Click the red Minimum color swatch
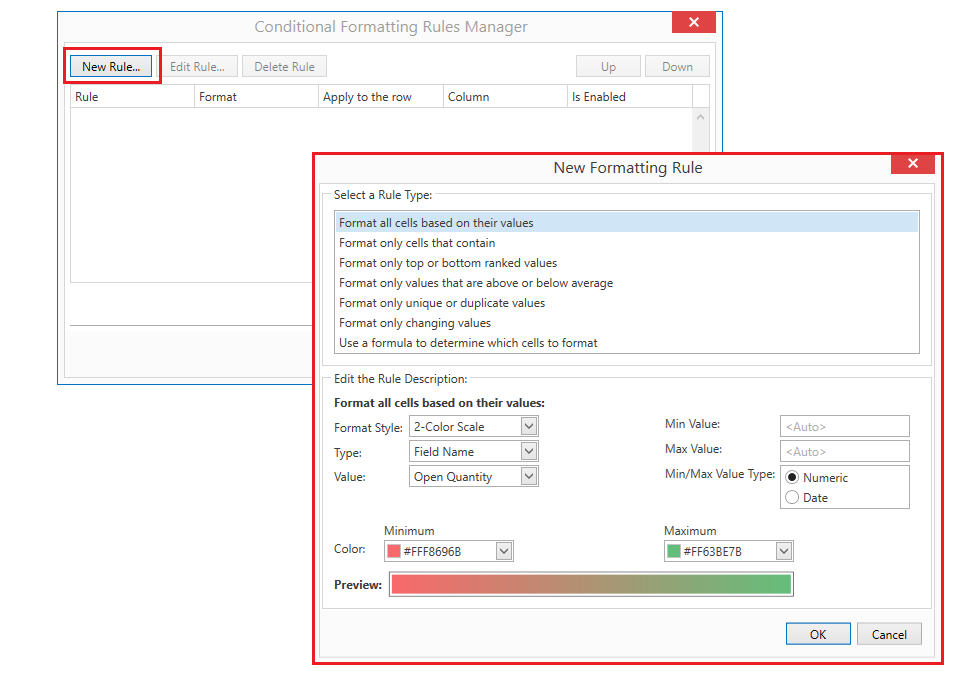 (394, 551)
